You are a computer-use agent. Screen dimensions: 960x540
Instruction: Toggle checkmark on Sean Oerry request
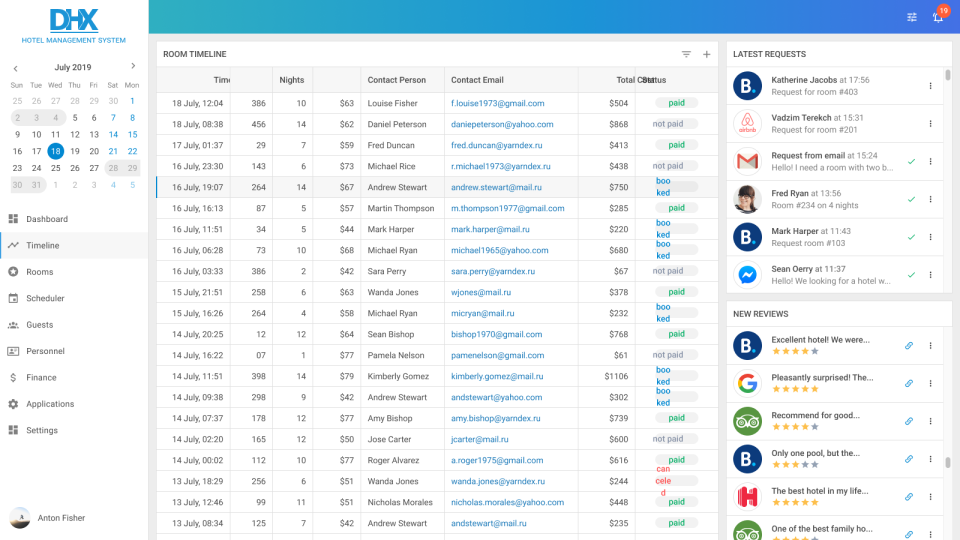(x=912, y=275)
